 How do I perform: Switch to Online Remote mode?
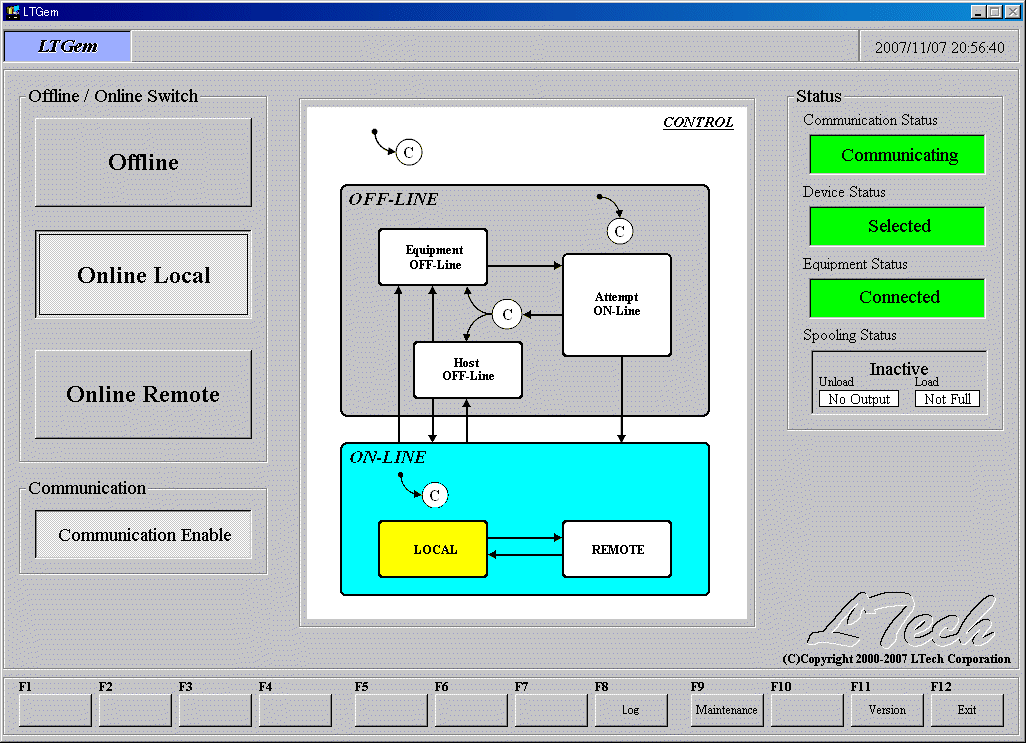[x=143, y=394]
